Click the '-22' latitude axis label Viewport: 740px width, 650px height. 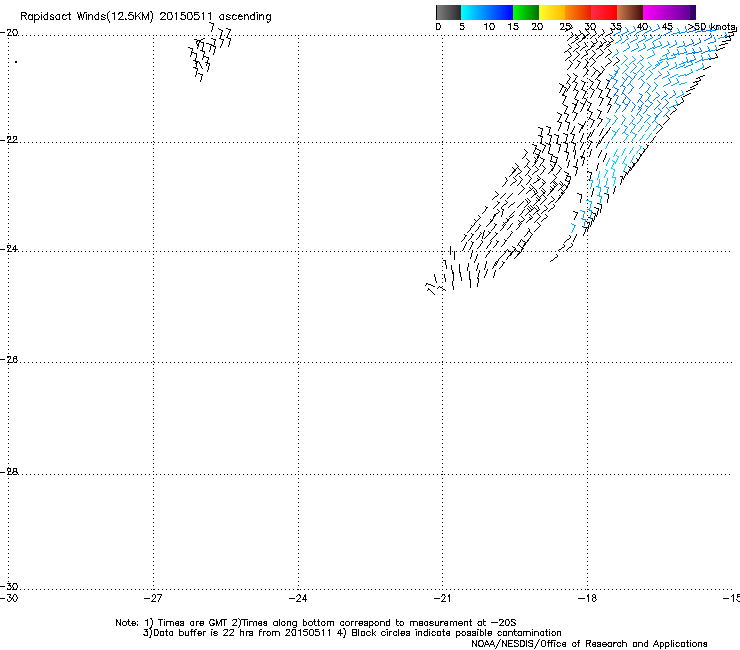click(9, 140)
